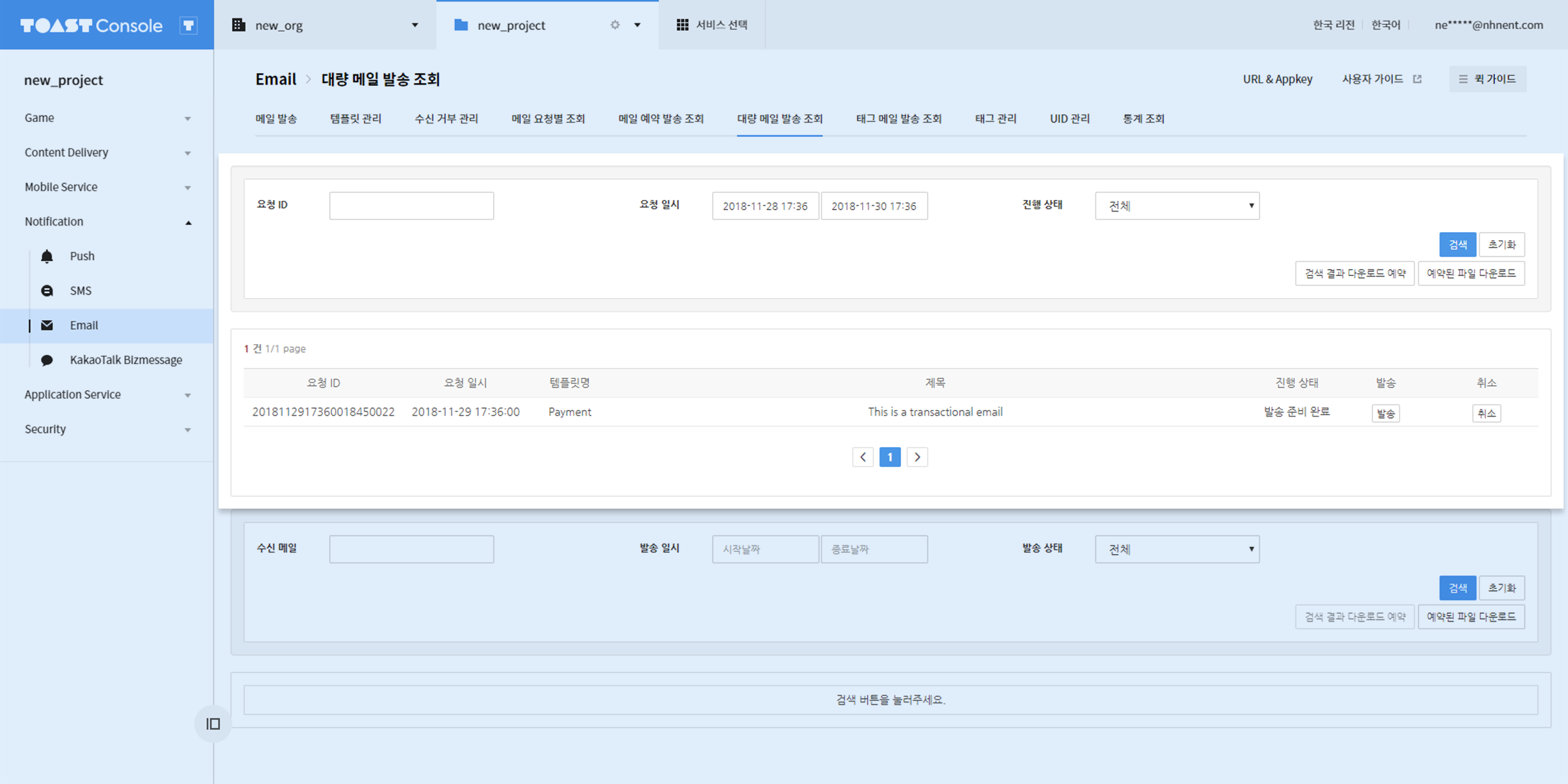Switch to the 메일 요청별 조회 tab
This screenshot has height=784, width=1568.
[x=548, y=118]
